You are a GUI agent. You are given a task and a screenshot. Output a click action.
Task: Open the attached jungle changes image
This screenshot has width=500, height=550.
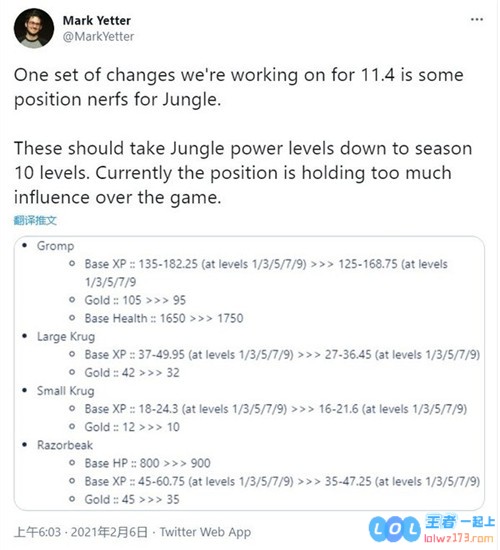click(x=249, y=373)
